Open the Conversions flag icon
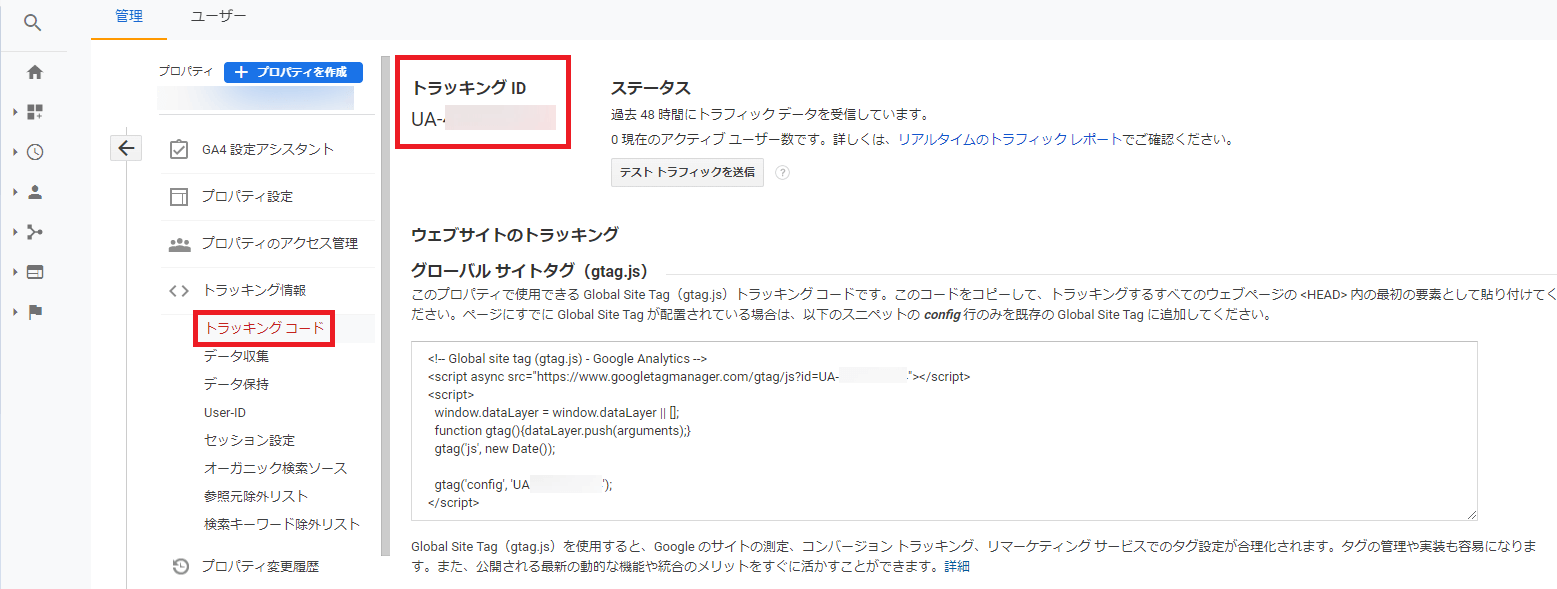 [x=35, y=312]
